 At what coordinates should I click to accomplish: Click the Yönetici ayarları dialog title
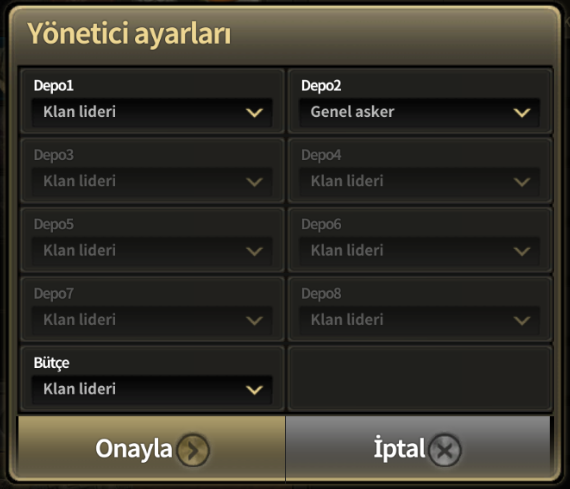(x=129, y=35)
